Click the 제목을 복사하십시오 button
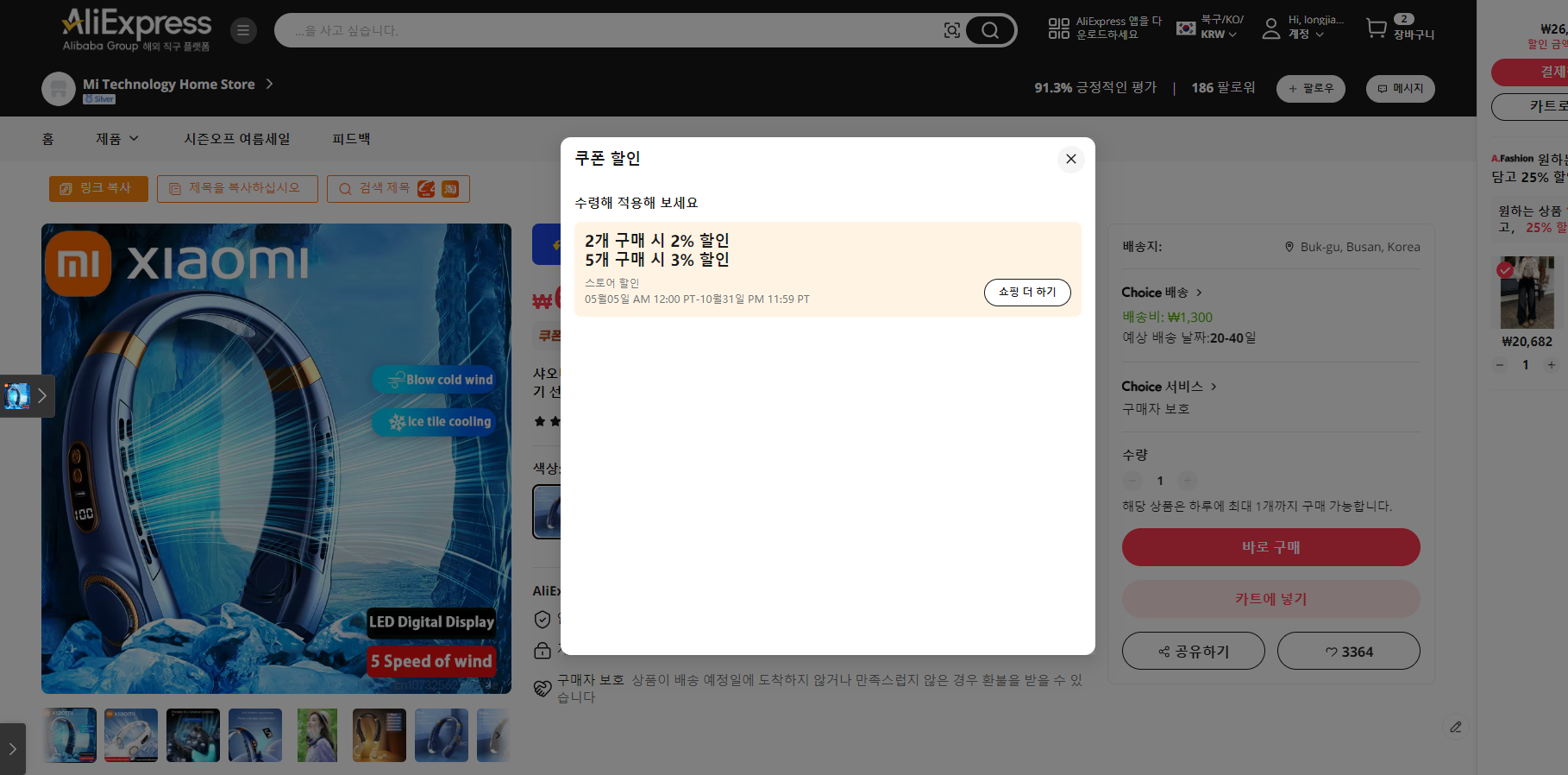Image resolution: width=1568 pixels, height=775 pixels. tap(237, 189)
